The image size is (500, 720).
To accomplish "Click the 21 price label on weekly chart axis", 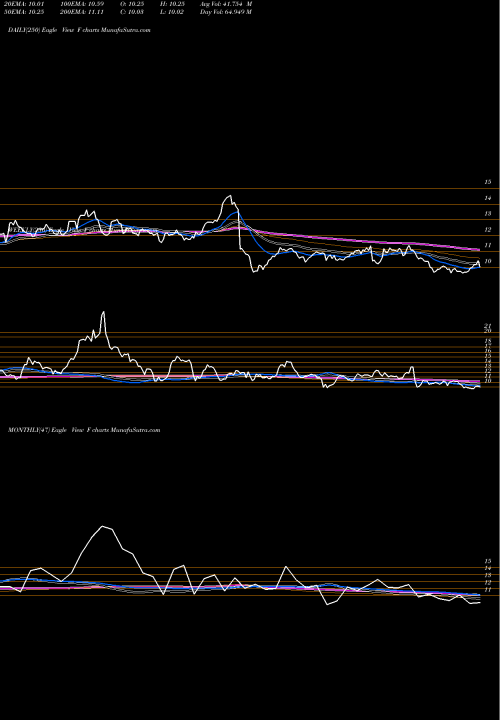I will [x=488, y=326].
